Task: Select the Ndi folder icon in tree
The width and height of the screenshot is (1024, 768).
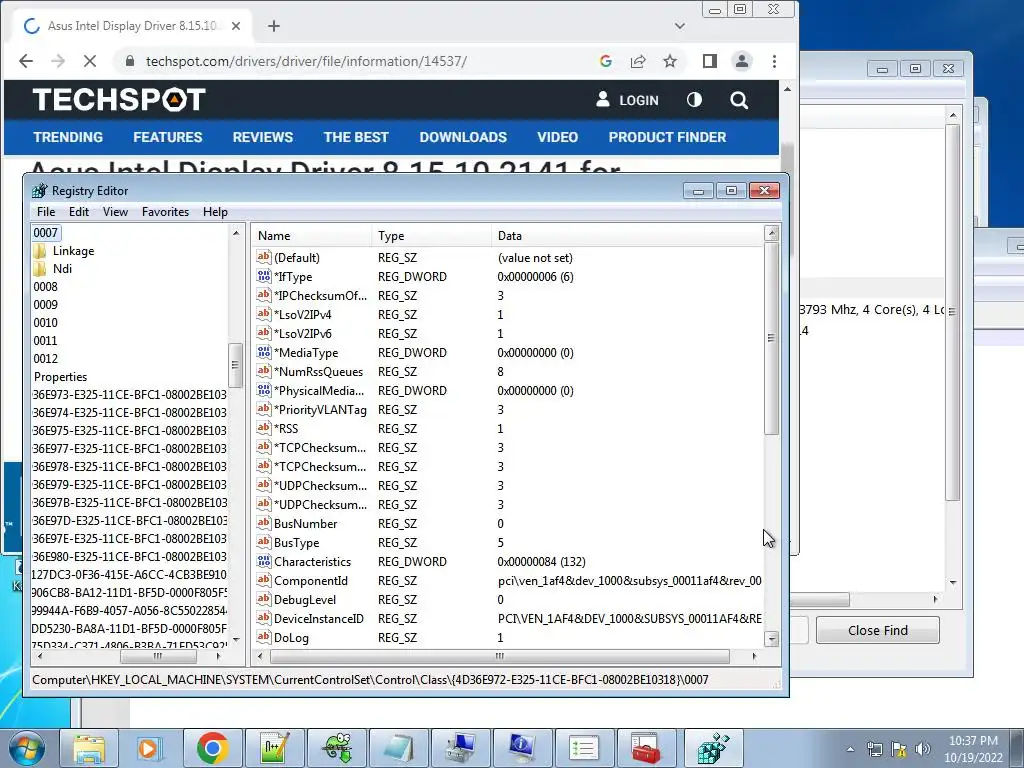Action: tap(40, 268)
